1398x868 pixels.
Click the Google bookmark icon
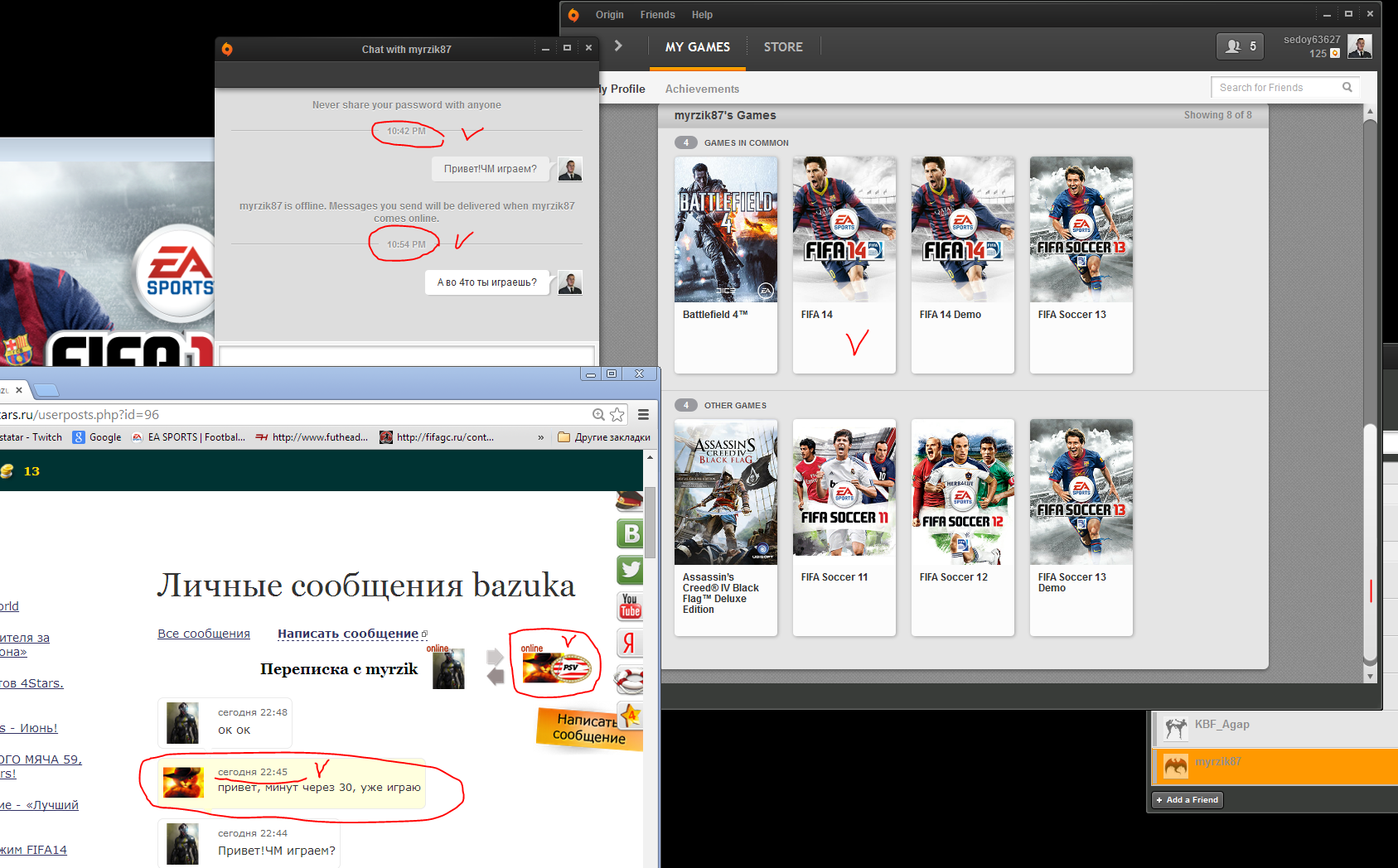79,437
